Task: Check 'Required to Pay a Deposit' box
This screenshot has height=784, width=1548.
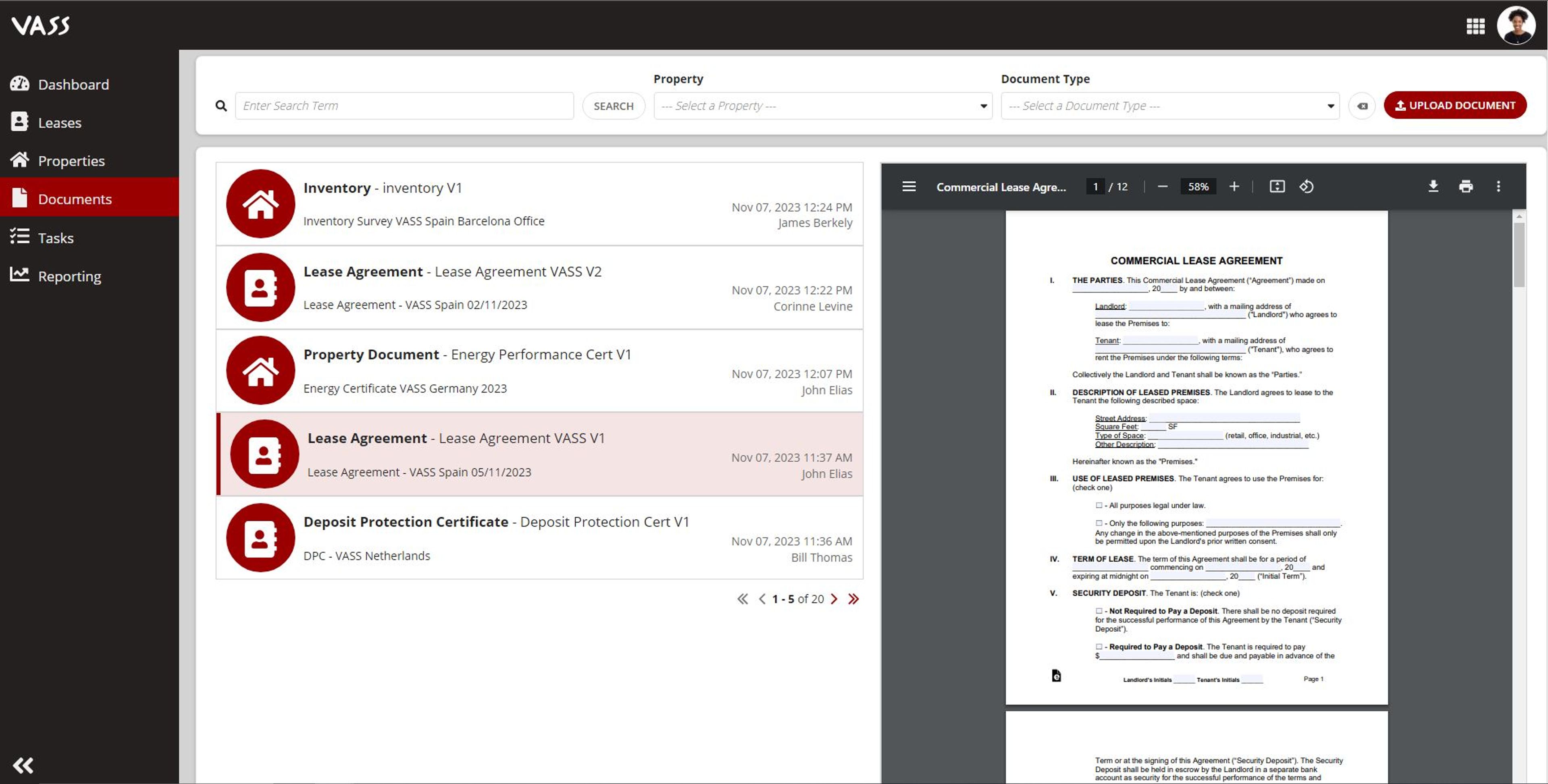Action: [1099, 647]
